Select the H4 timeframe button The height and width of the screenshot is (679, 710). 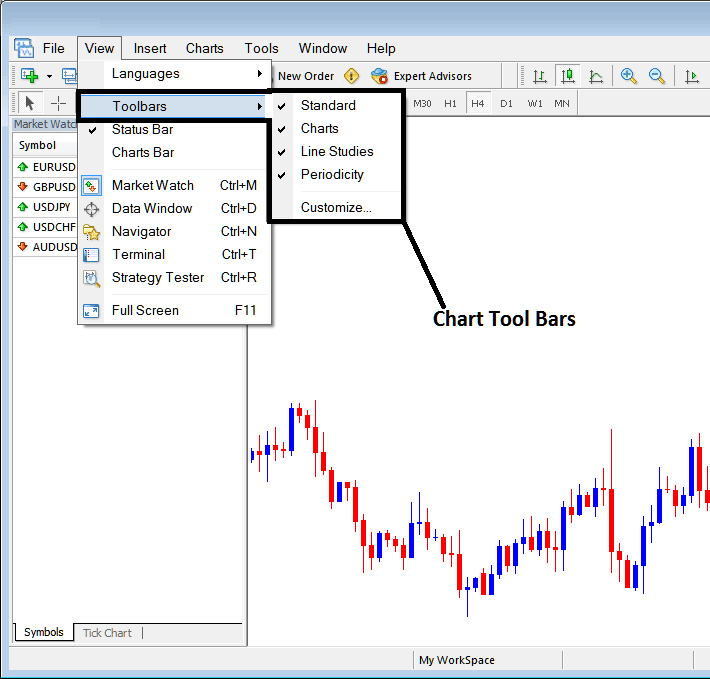[x=478, y=103]
